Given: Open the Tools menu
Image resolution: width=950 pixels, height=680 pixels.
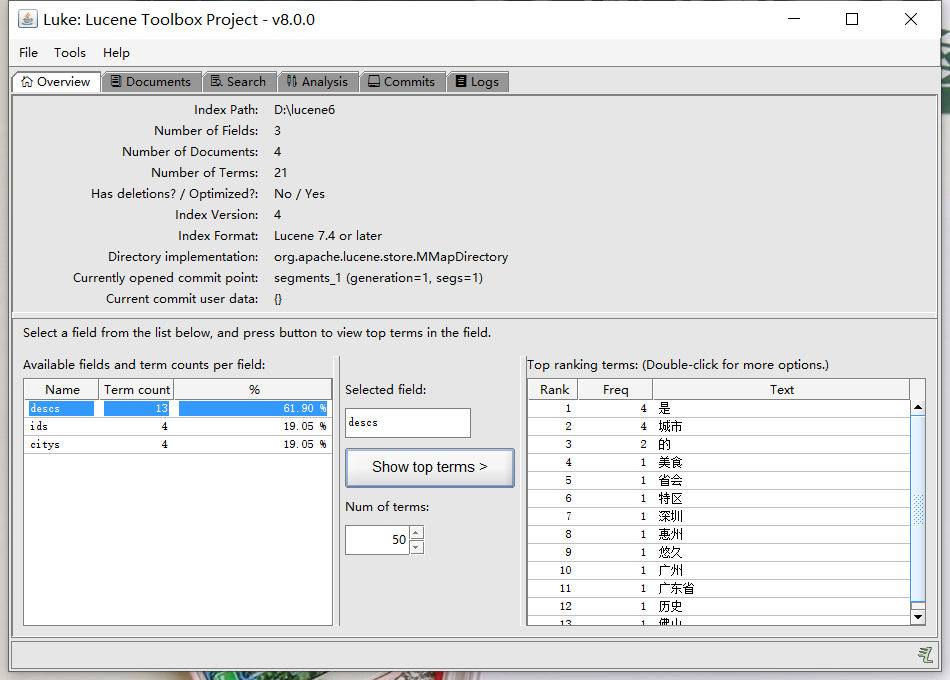Looking at the screenshot, I should tap(70, 53).
